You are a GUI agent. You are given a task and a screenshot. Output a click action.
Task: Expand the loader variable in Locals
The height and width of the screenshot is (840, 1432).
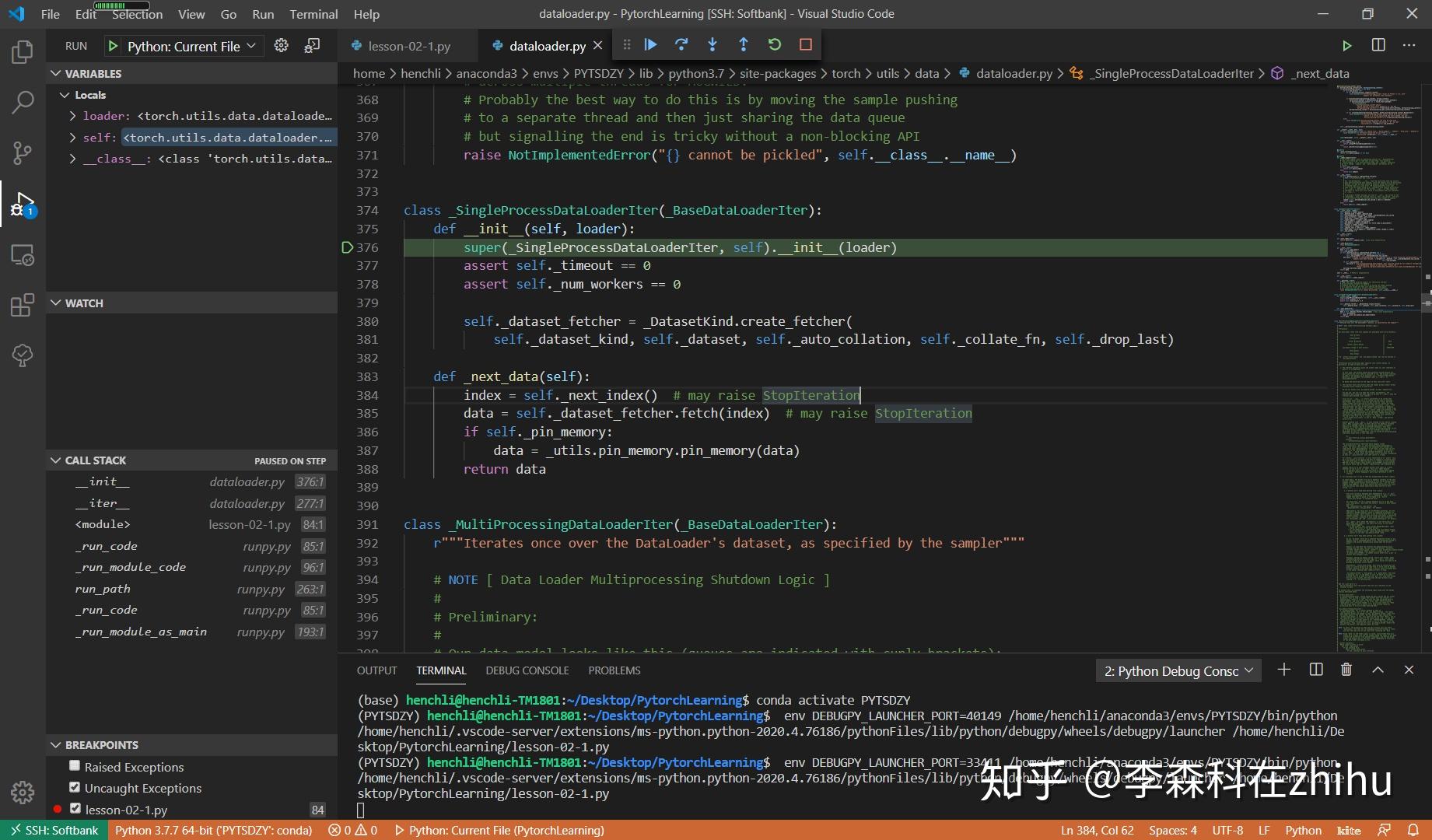point(72,116)
